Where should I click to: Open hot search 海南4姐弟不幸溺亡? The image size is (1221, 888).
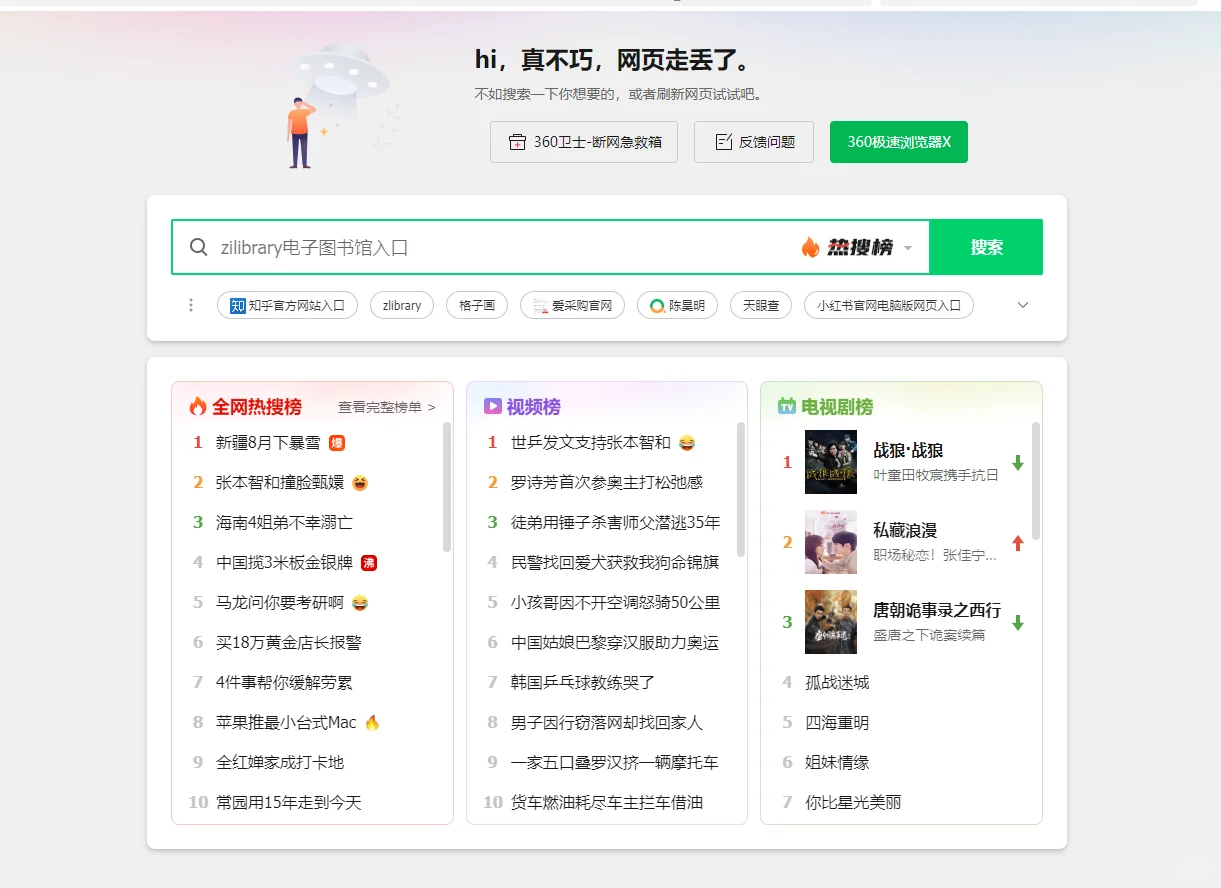[x=284, y=522]
